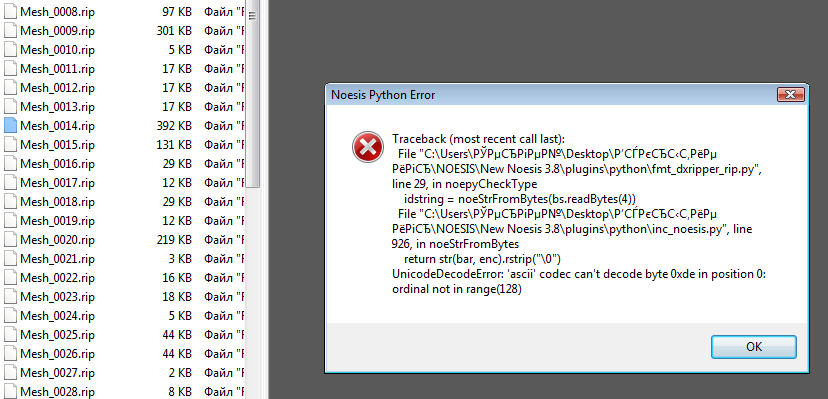This screenshot has width=828, height=399.
Task: Select file icon of Mesh_0025.rip
Action: tap(11, 335)
